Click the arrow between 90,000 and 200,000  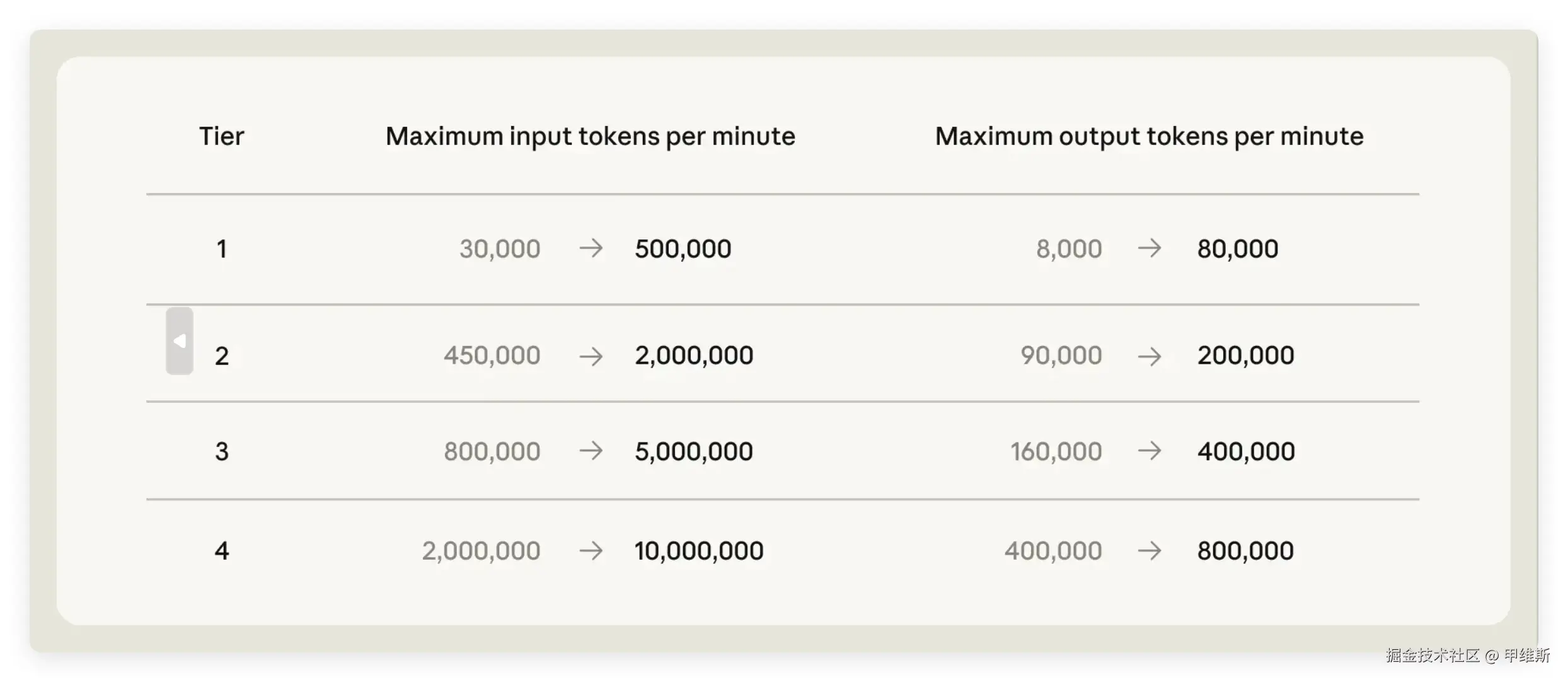[1149, 356]
